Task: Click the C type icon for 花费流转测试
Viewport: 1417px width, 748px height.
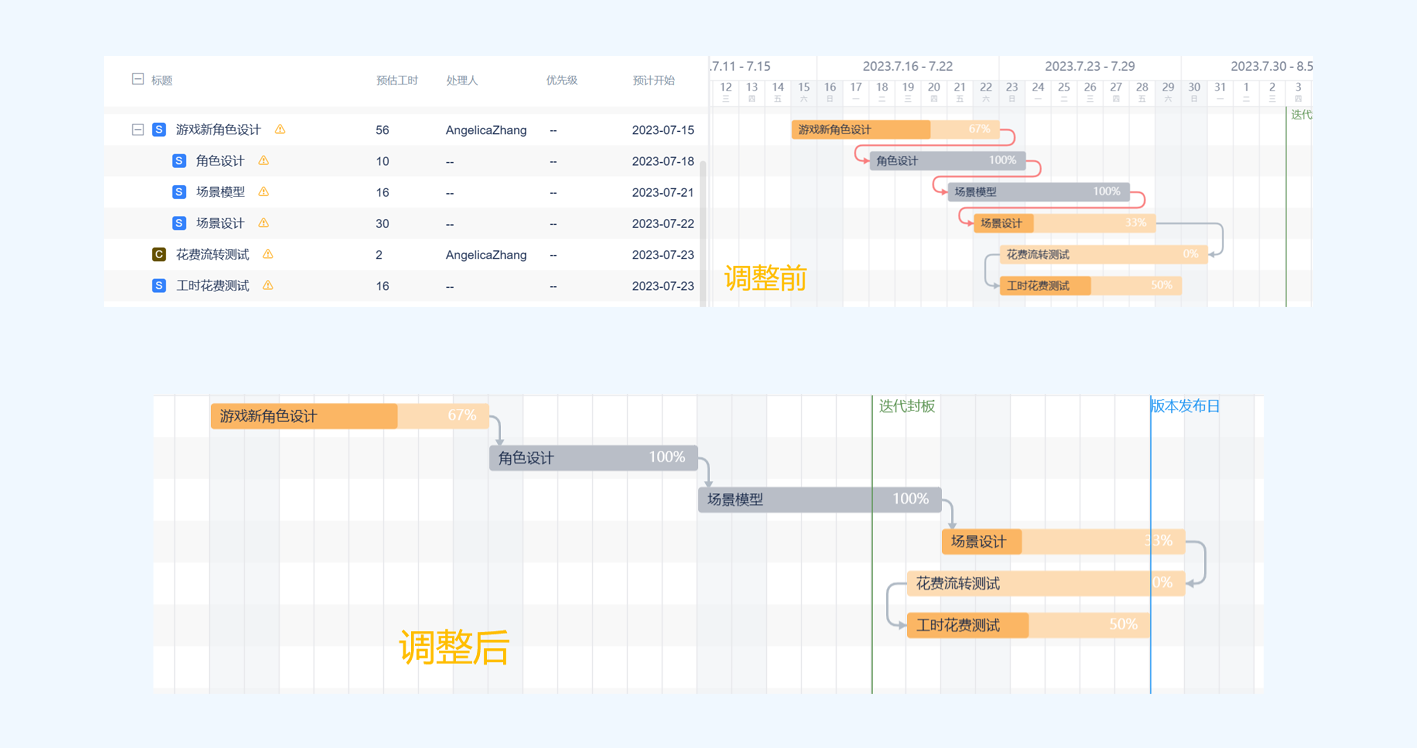Action: point(159,254)
